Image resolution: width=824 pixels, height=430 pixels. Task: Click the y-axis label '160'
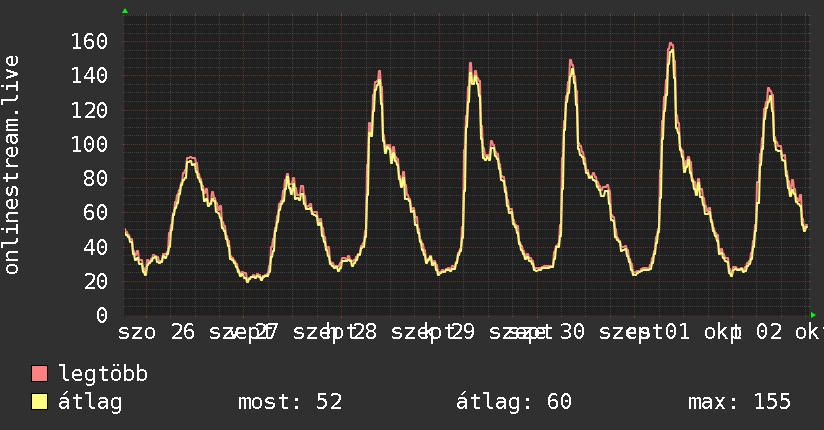tap(89, 41)
